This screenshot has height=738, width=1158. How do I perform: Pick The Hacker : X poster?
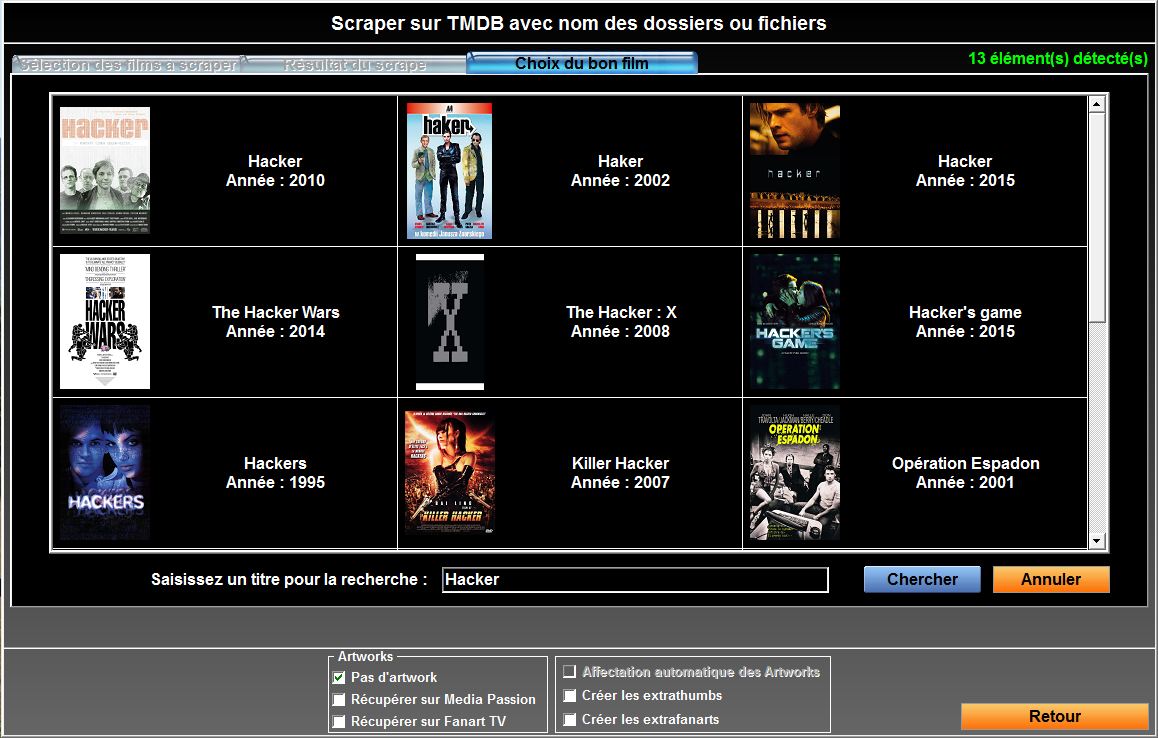pyautogui.click(x=450, y=322)
